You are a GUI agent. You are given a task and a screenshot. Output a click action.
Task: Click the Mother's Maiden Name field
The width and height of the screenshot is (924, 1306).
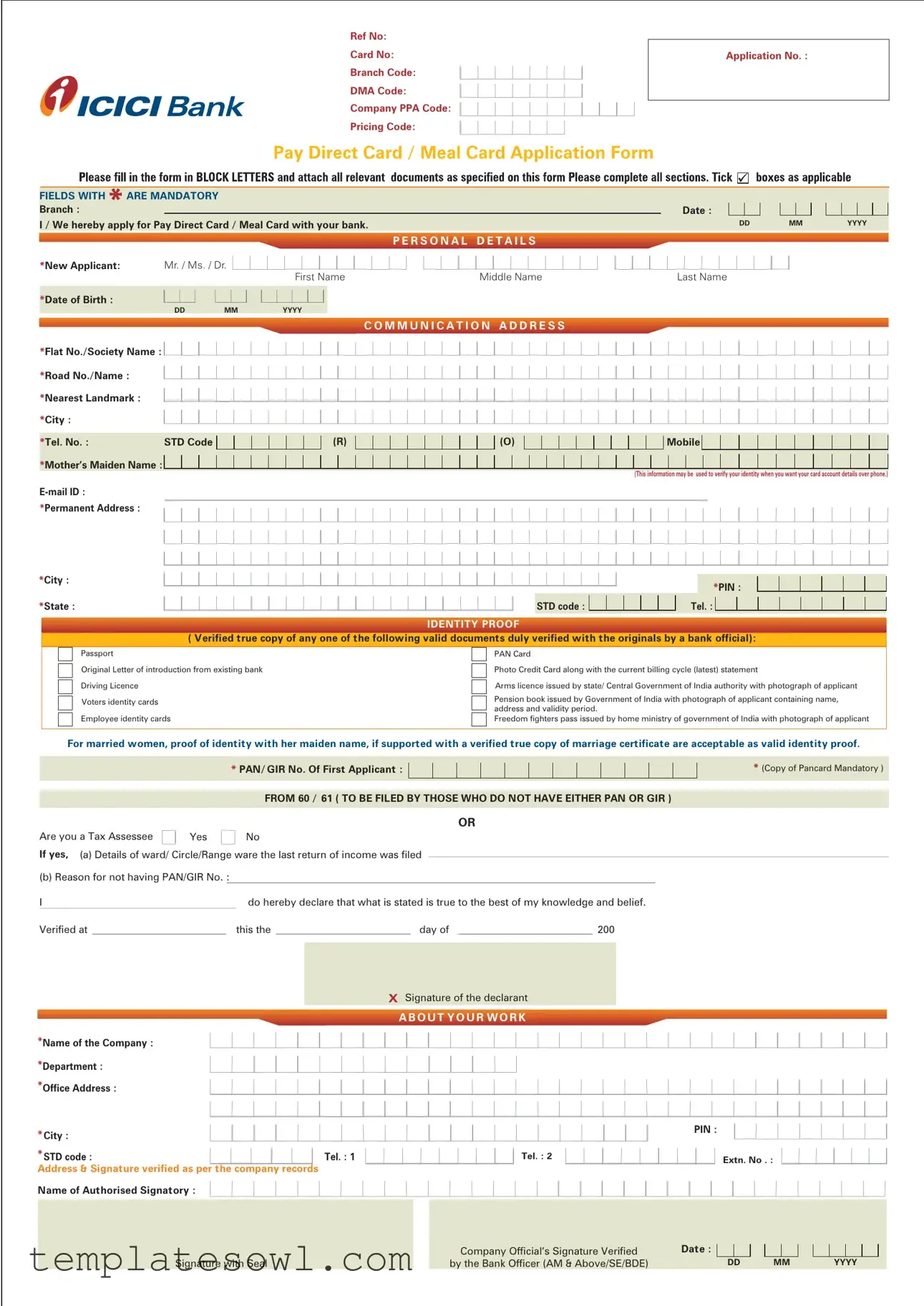pos(526,461)
